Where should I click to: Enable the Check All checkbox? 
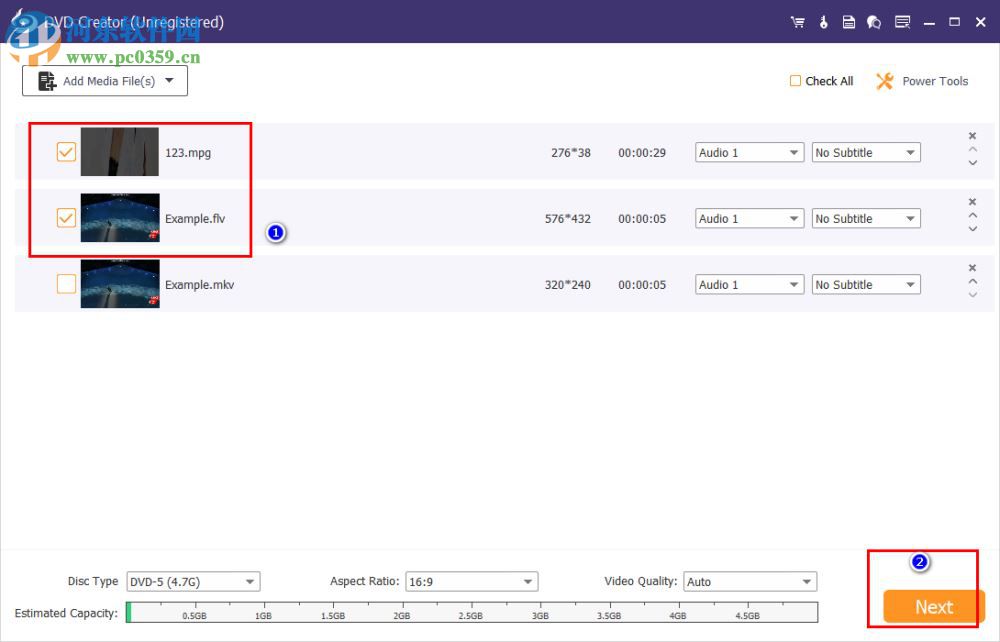tap(795, 81)
